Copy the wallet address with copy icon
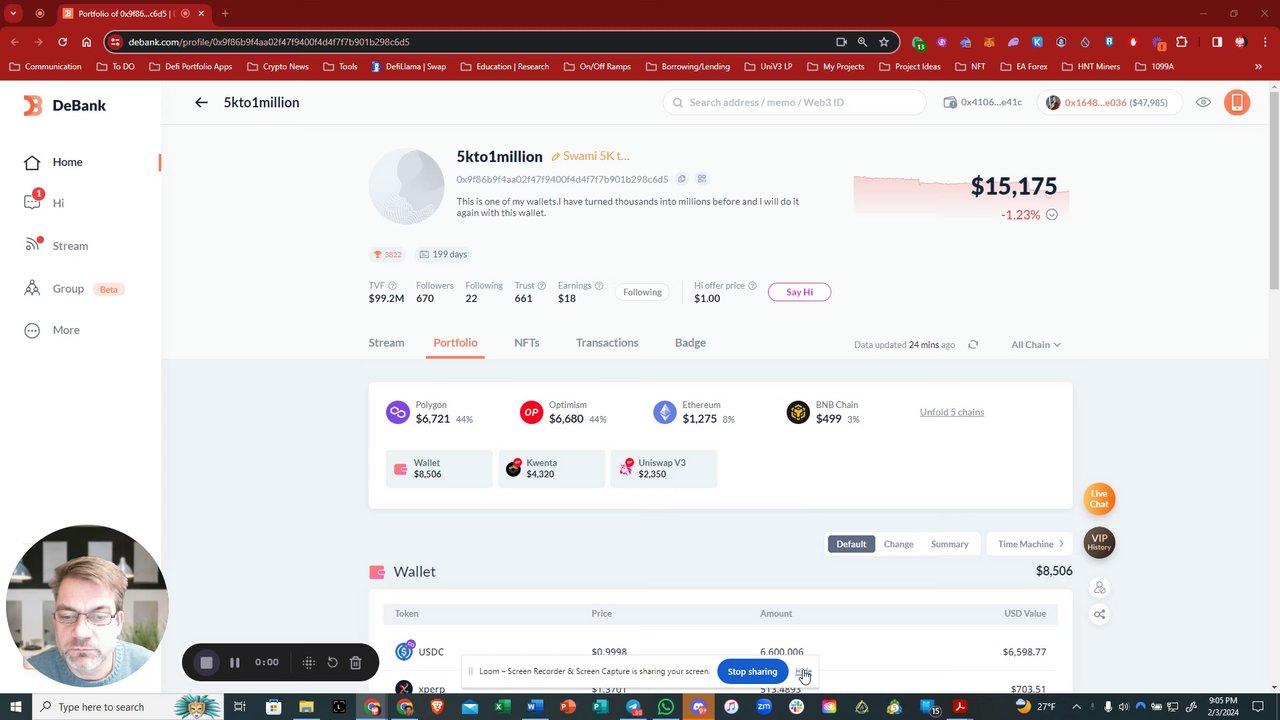The image size is (1280, 720). pyautogui.click(x=682, y=179)
